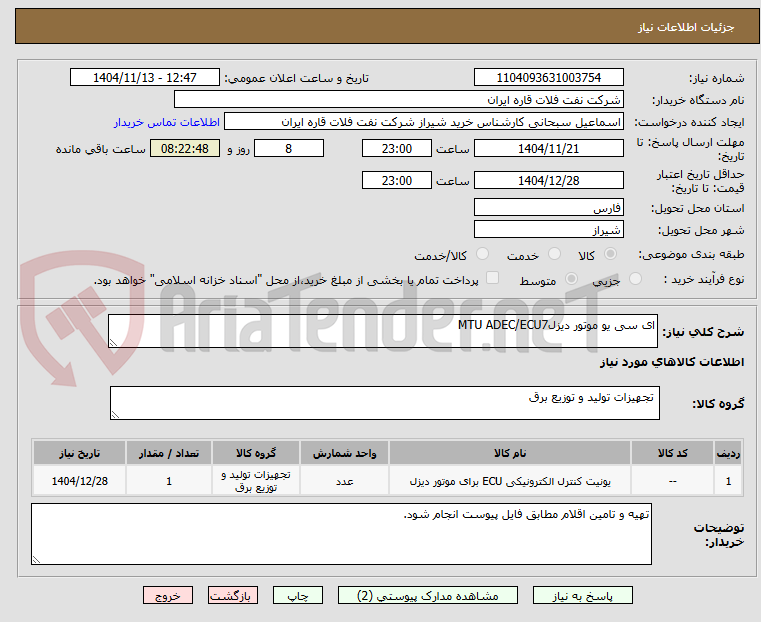Click the 'جزئیات اطلاعات نیاز' page title
761x622 pixels.
click(x=685, y=27)
